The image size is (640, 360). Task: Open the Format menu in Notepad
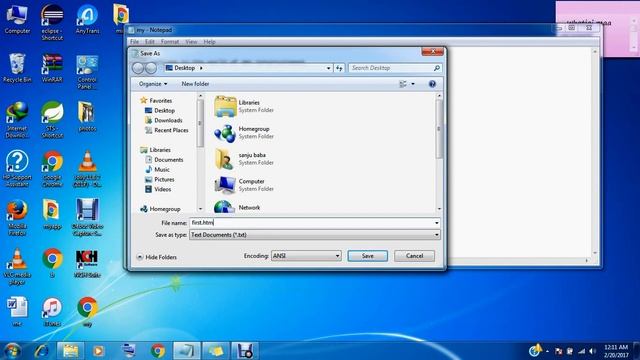(170, 42)
